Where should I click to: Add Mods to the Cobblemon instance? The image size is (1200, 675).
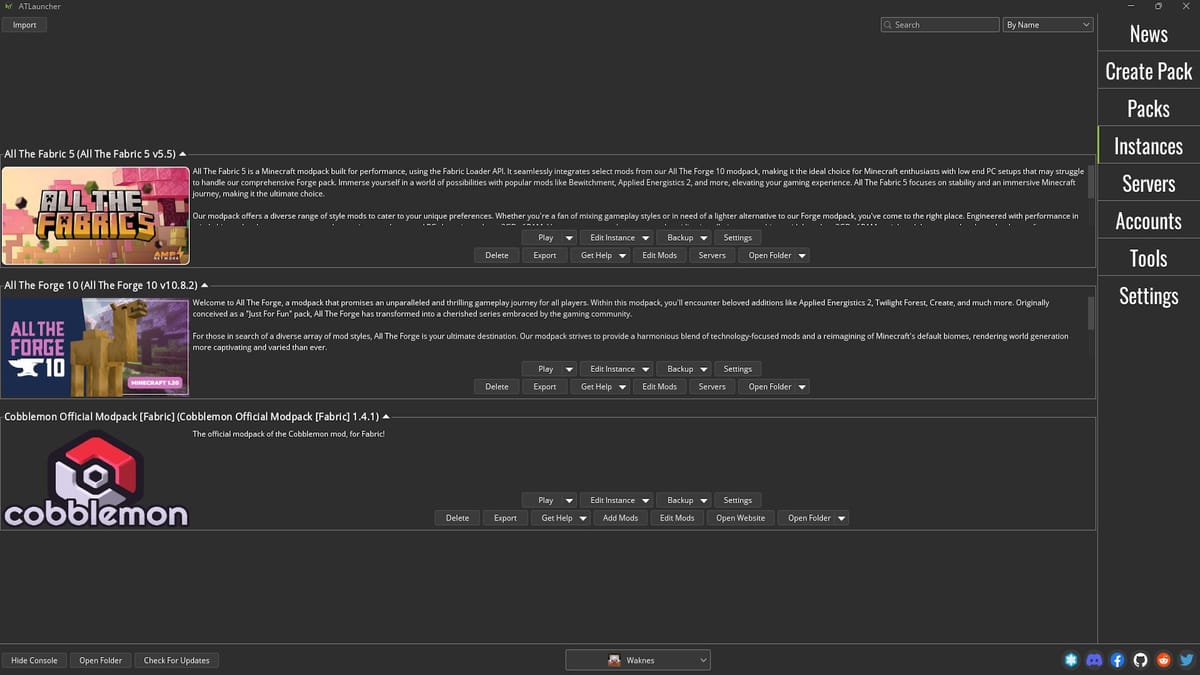pyautogui.click(x=620, y=517)
